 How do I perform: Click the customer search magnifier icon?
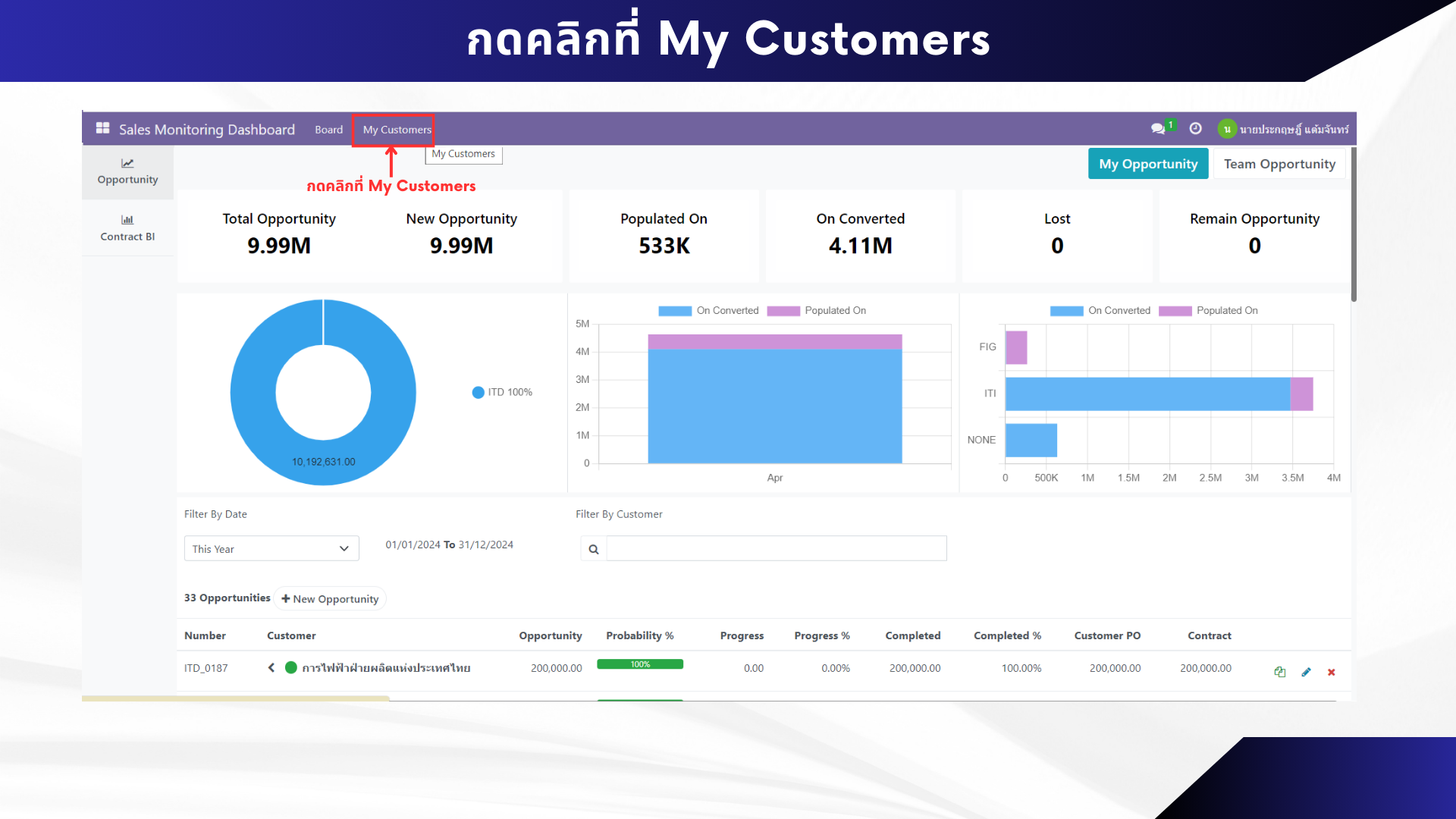[594, 549]
